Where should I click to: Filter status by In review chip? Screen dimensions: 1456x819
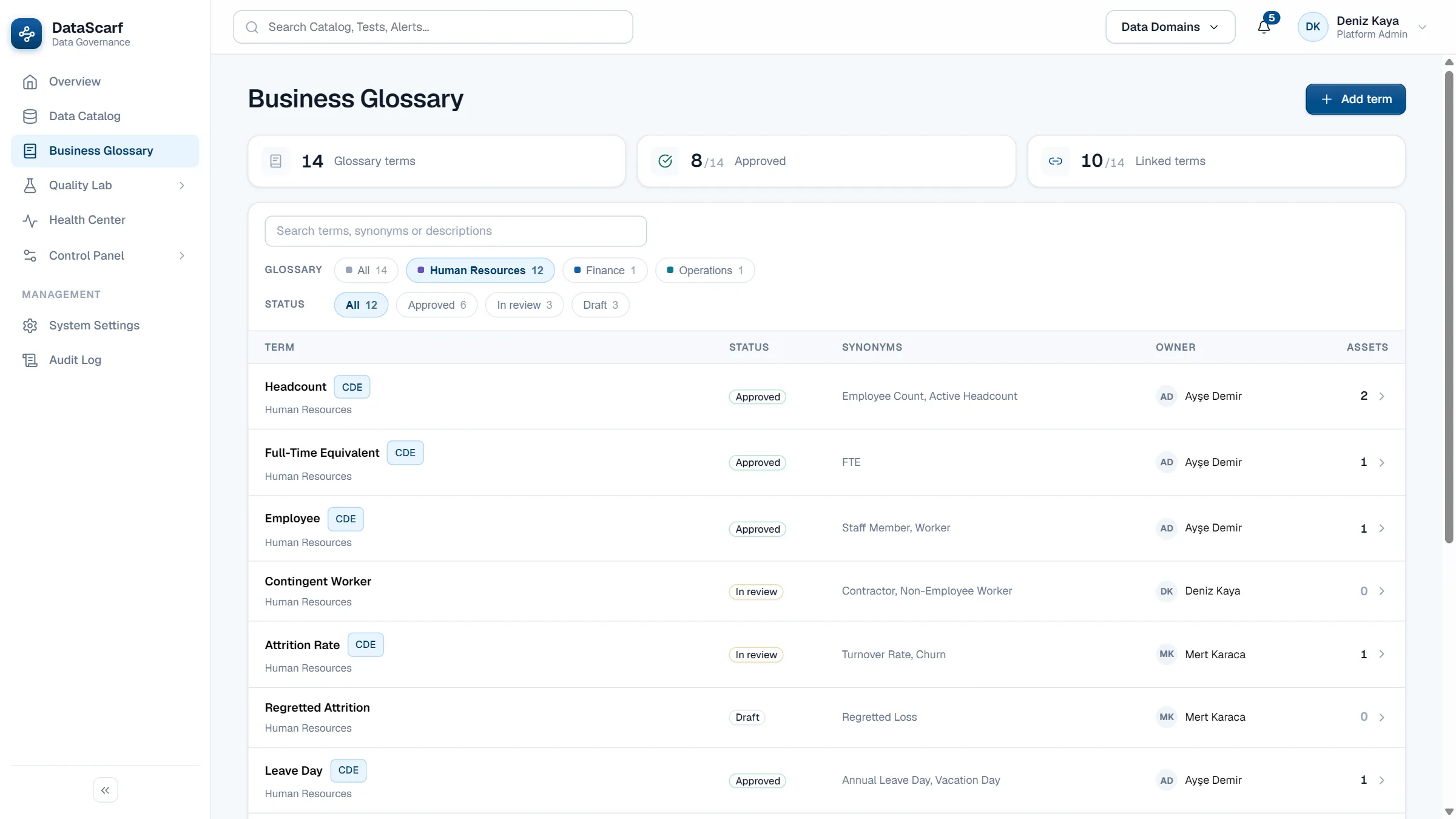[x=524, y=305]
